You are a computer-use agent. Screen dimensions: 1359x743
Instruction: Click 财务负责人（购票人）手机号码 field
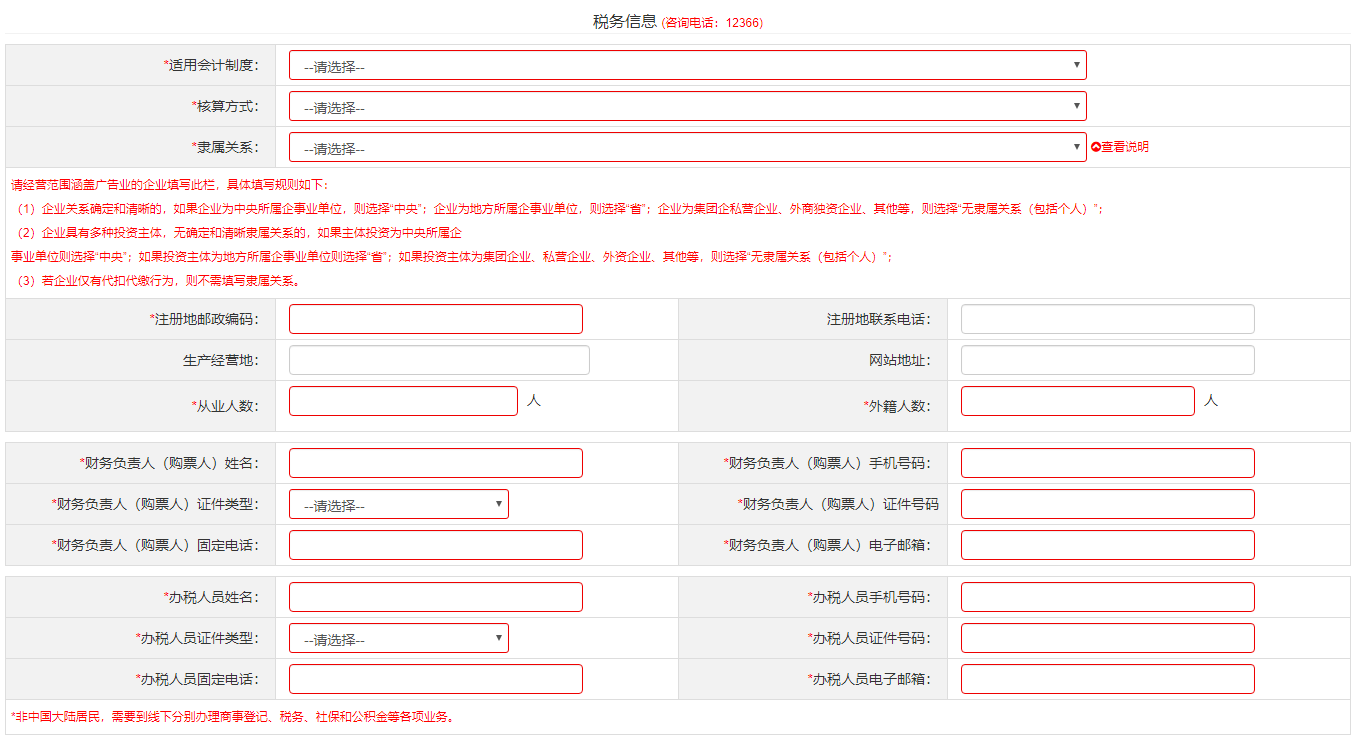coord(1107,464)
